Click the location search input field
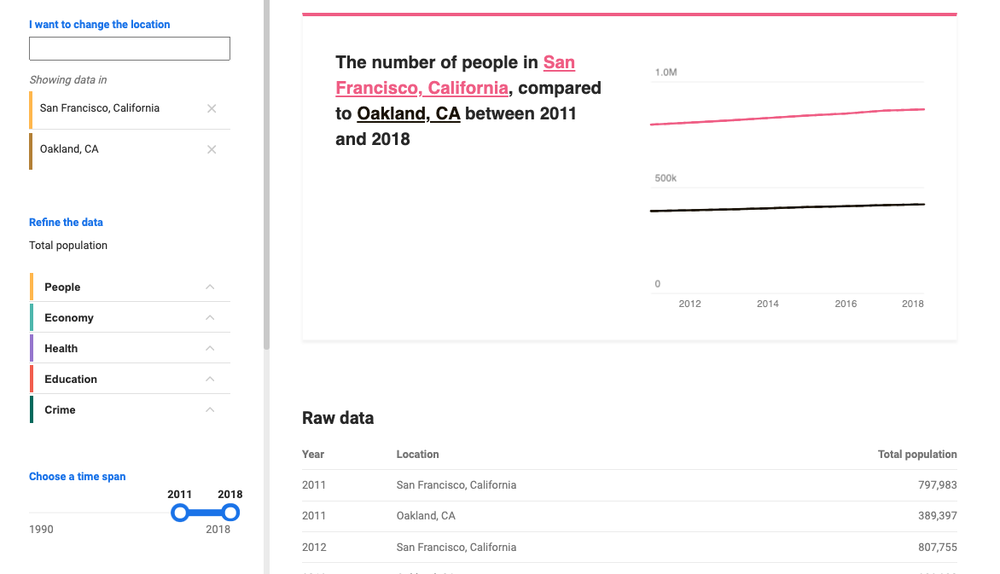 [129, 48]
